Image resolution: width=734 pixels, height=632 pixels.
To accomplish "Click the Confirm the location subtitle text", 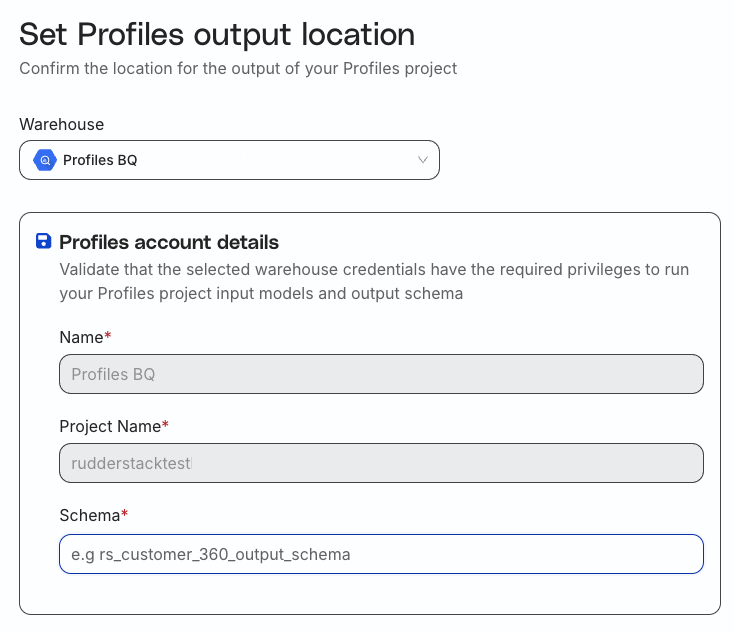I will click(238, 69).
